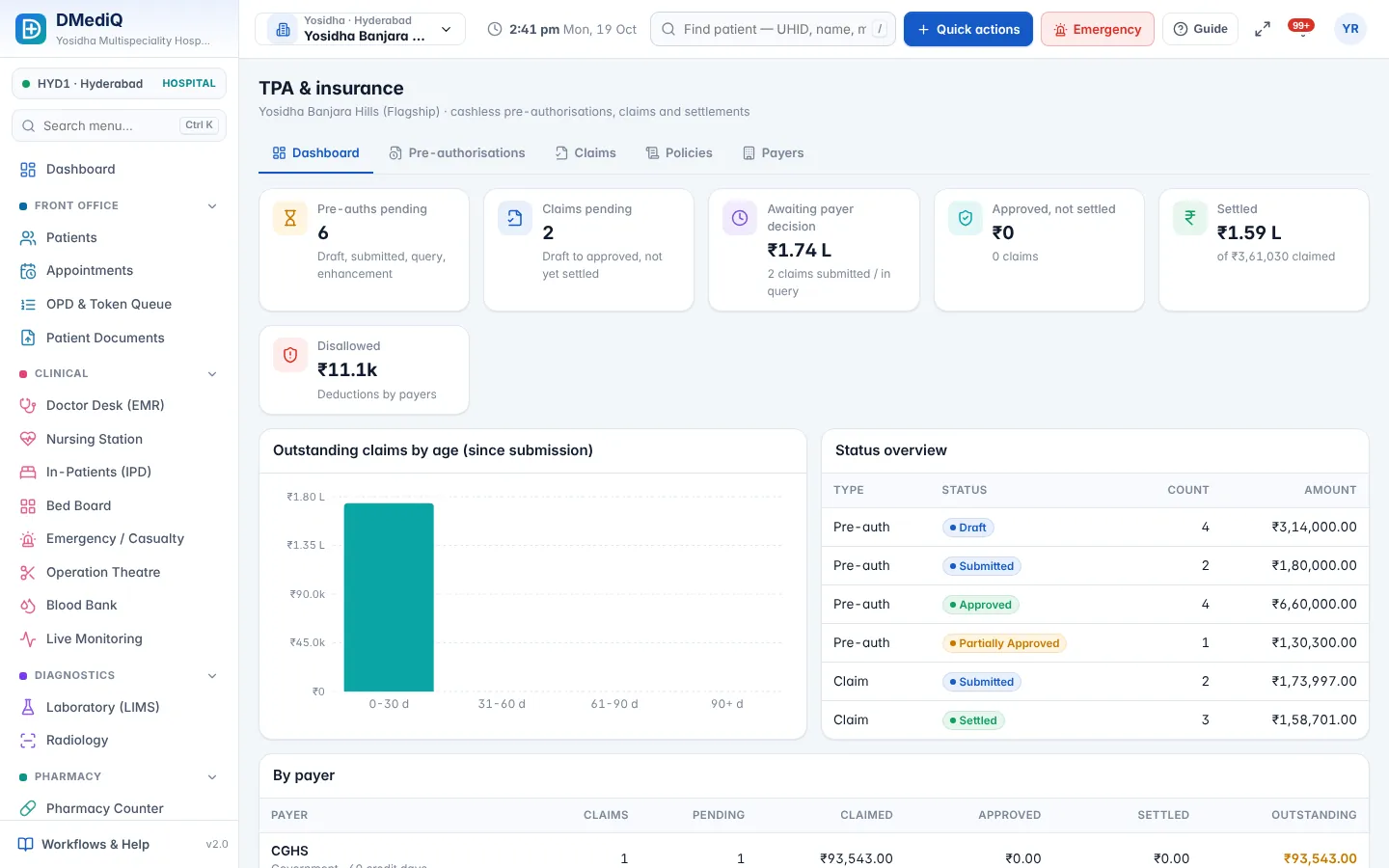This screenshot has height=868, width=1389.
Task: Click the DMediQ logo icon
Action: point(31,29)
